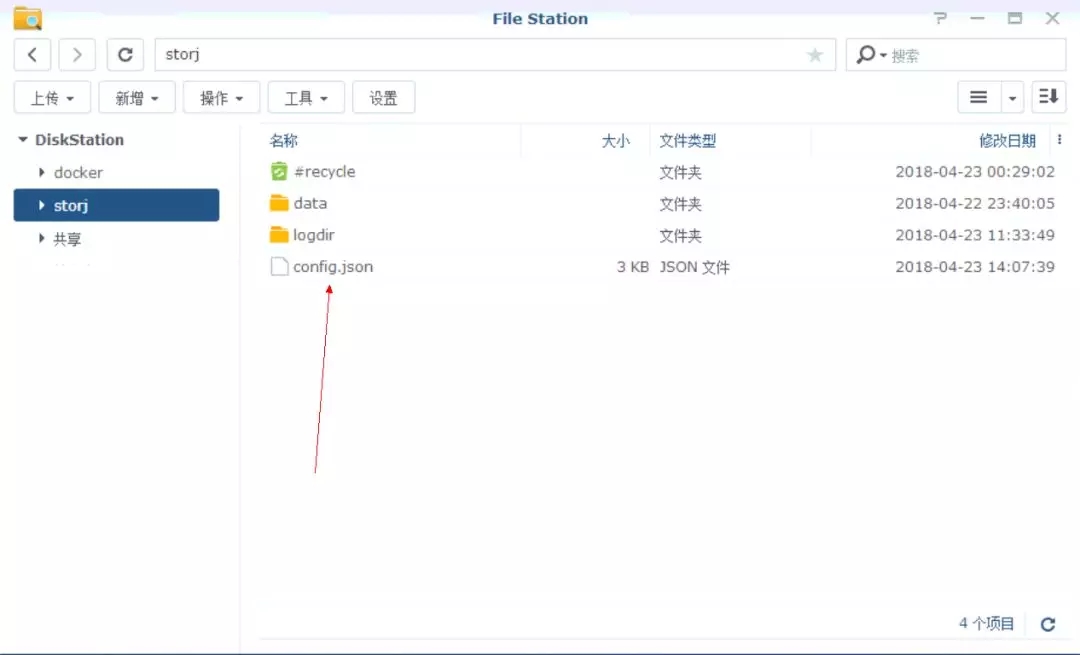
Task: Close the File Station window
Action: click(1052, 19)
